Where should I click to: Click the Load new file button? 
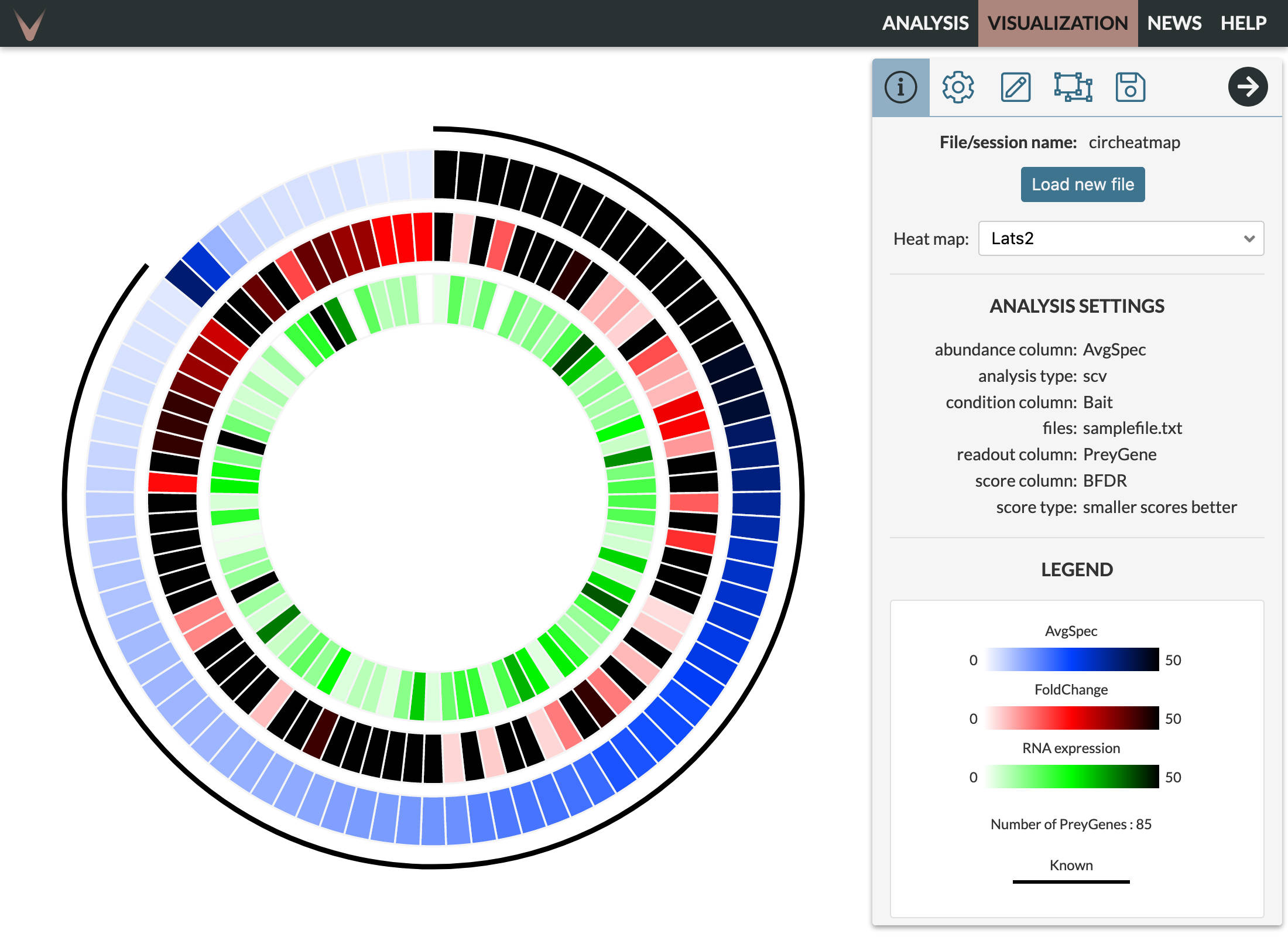click(1083, 184)
